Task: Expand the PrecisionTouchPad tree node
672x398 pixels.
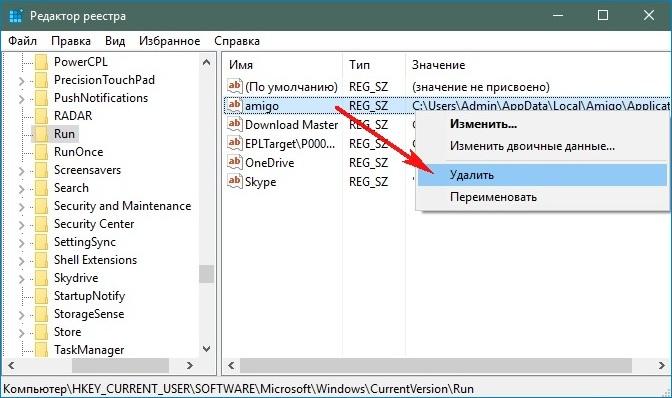Action: [x=21, y=81]
